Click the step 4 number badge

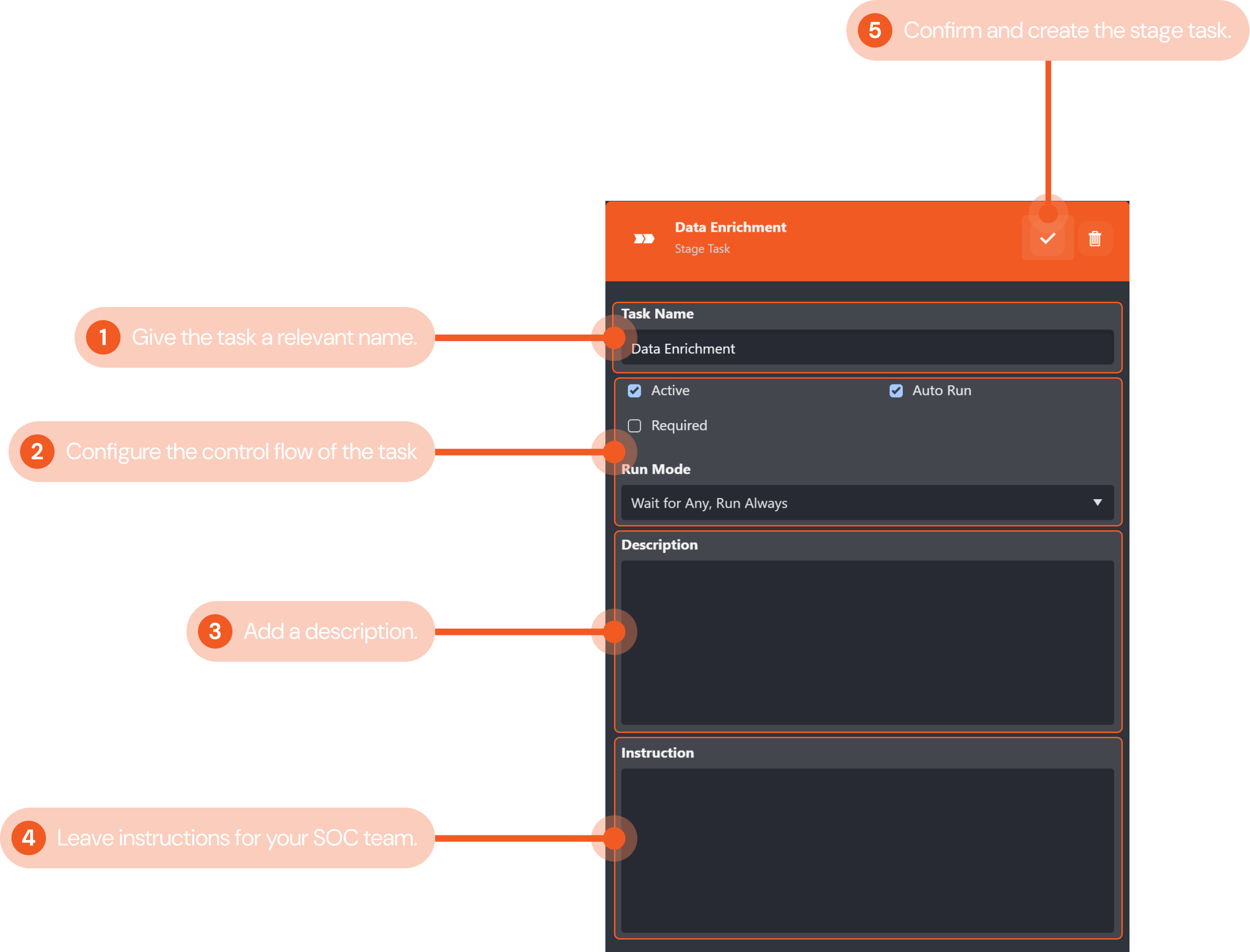click(28, 838)
